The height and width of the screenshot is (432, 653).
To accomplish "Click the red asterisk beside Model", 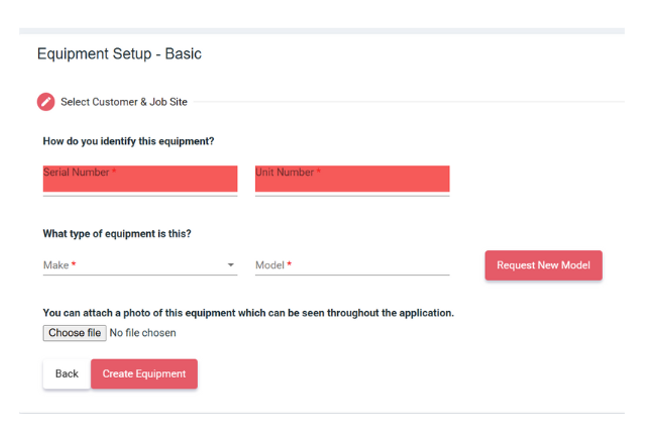I will click(290, 266).
